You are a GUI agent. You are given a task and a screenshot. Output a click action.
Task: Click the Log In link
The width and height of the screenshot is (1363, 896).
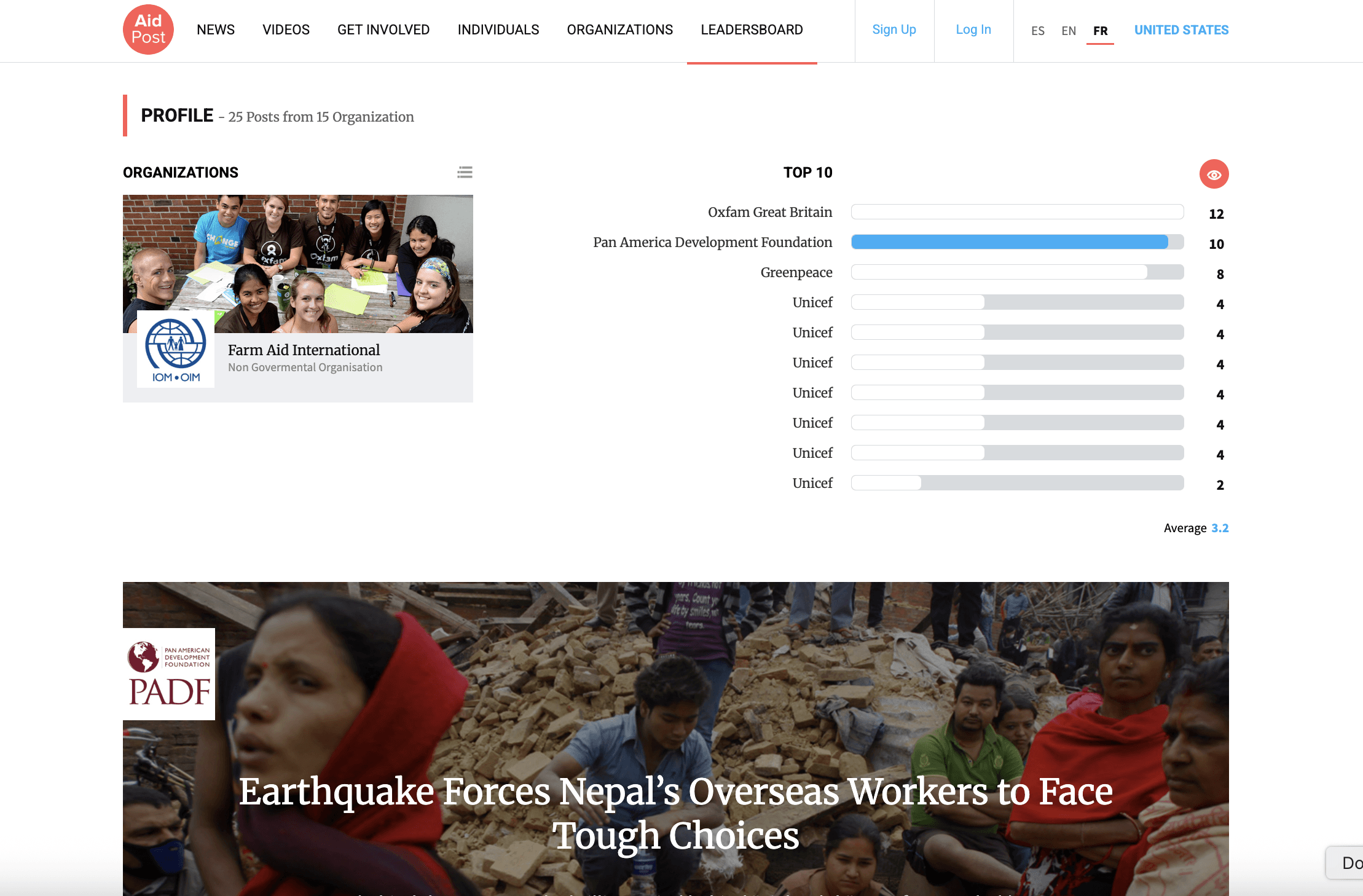click(973, 29)
